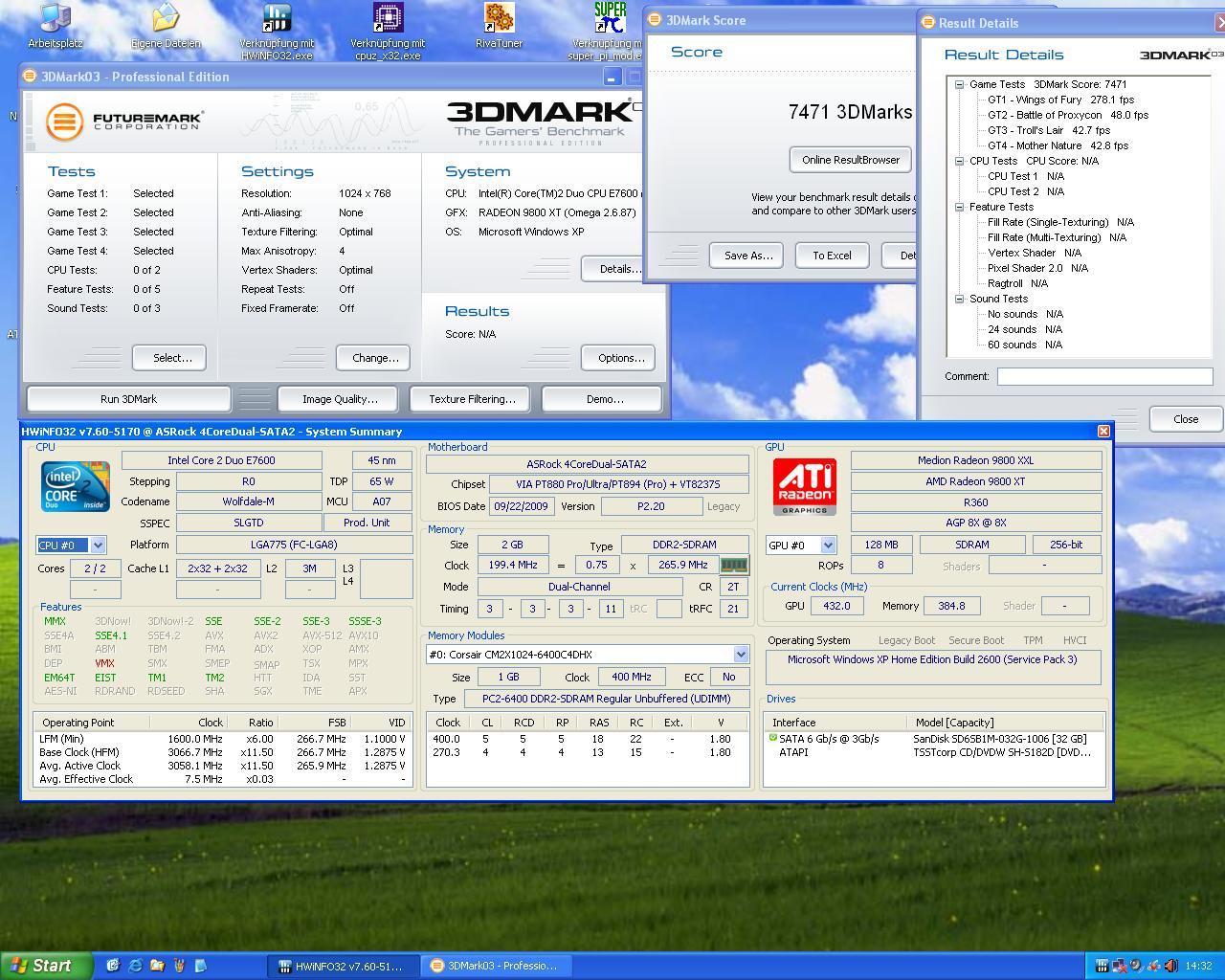Click the green memory chip icon beside 265.9 MHz
Screen dimensions: 1225x980
point(734,566)
